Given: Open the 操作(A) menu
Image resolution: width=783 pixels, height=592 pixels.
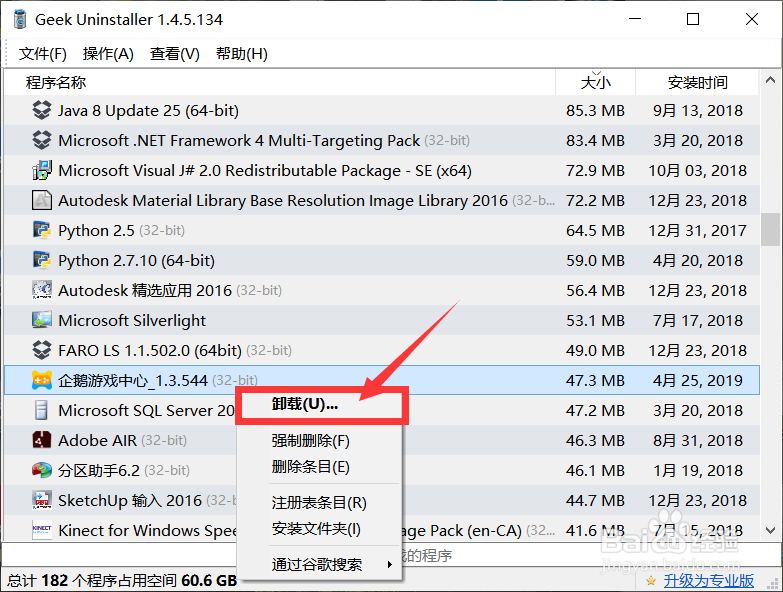Looking at the screenshot, I should [108, 53].
